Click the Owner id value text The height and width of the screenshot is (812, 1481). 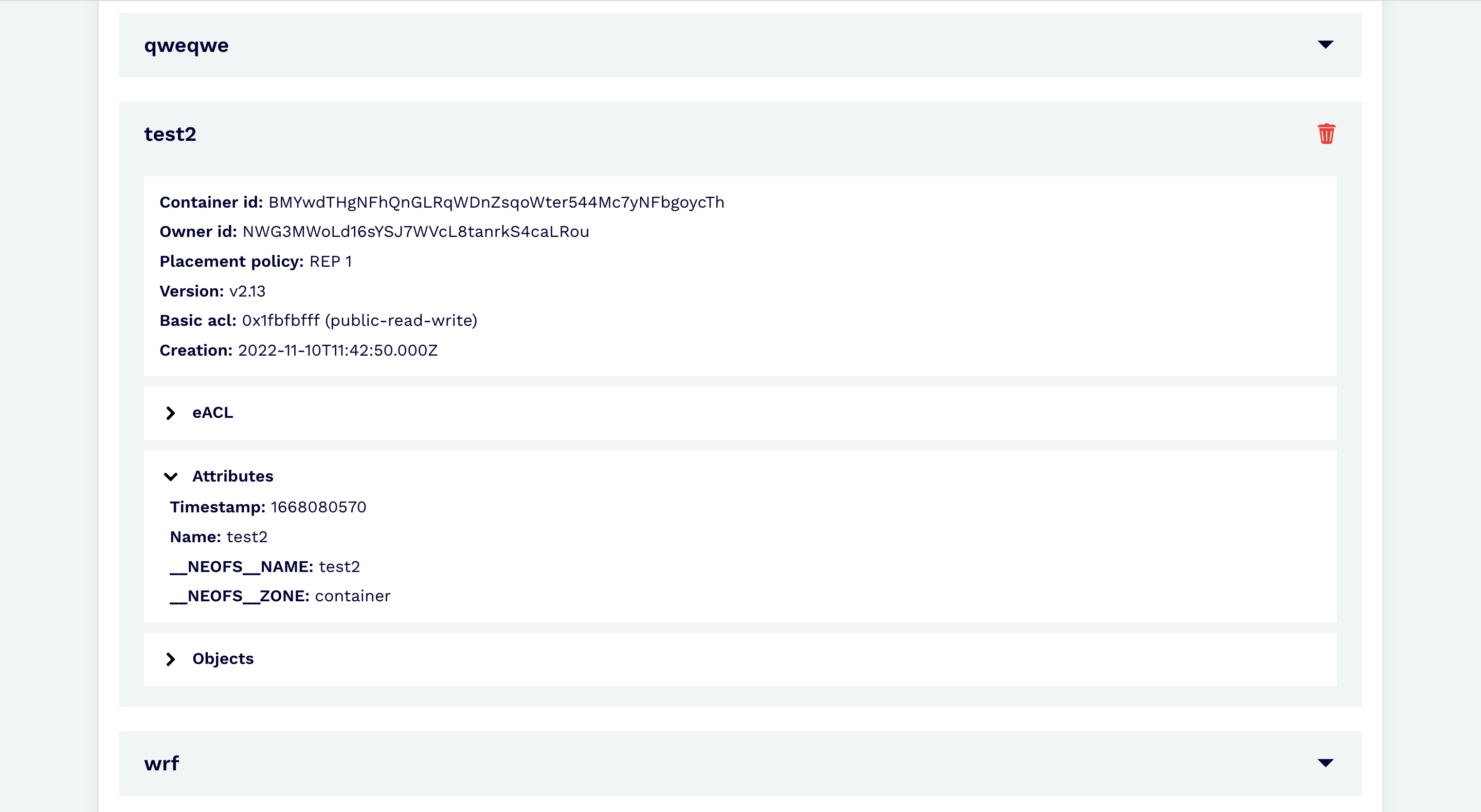coord(415,232)
